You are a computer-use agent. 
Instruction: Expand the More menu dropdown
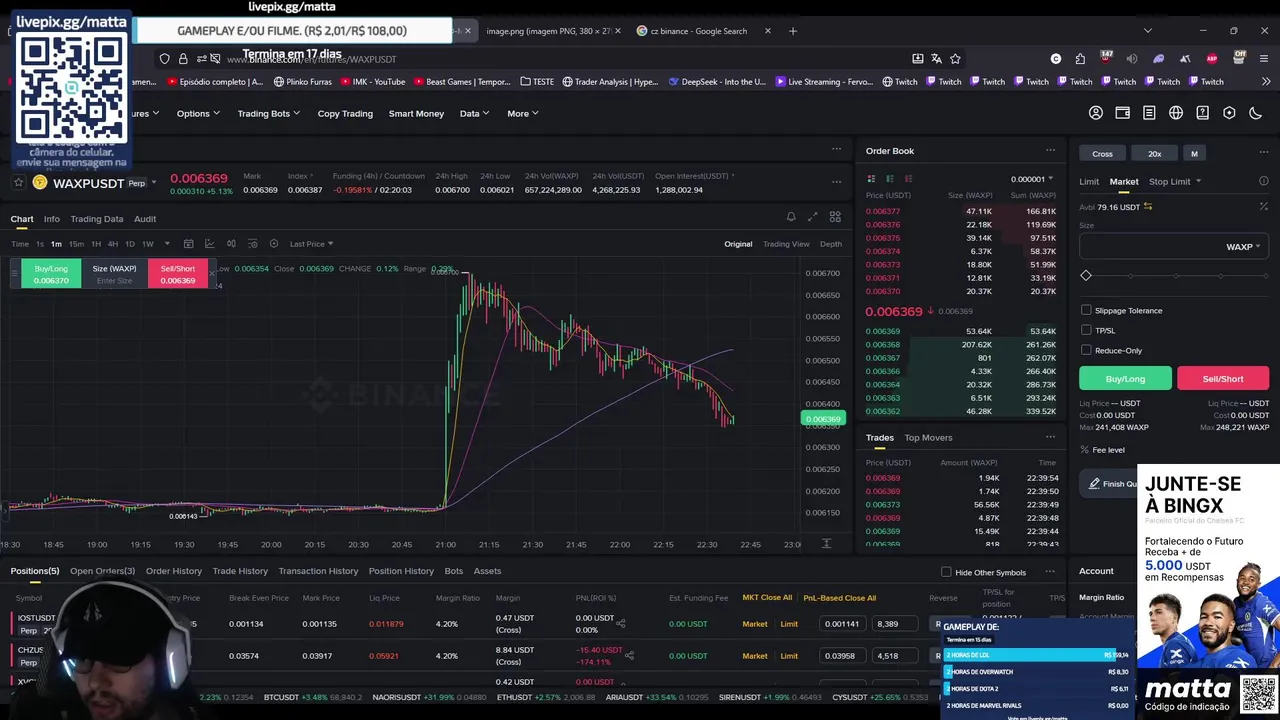523,113
